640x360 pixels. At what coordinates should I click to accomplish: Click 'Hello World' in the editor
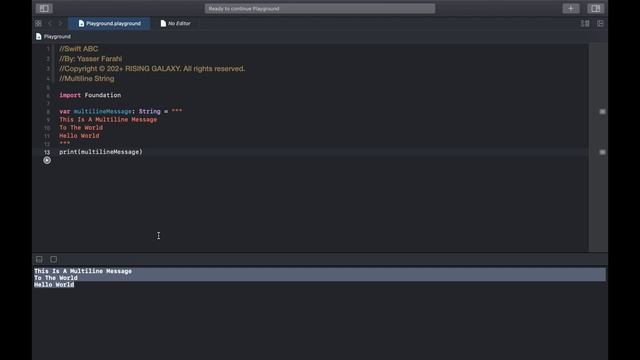coord(79,136)
